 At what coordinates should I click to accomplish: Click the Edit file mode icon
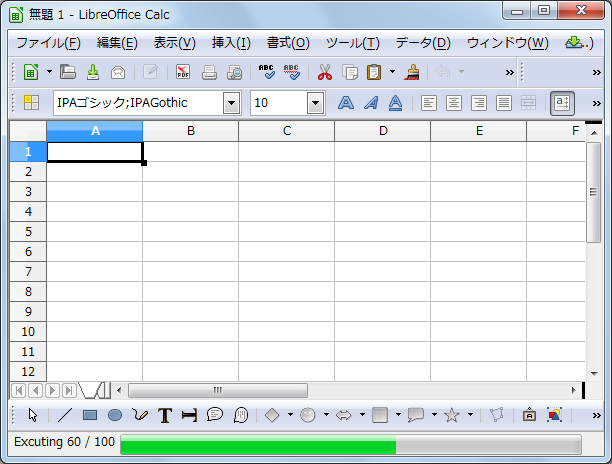click(150, 72)
